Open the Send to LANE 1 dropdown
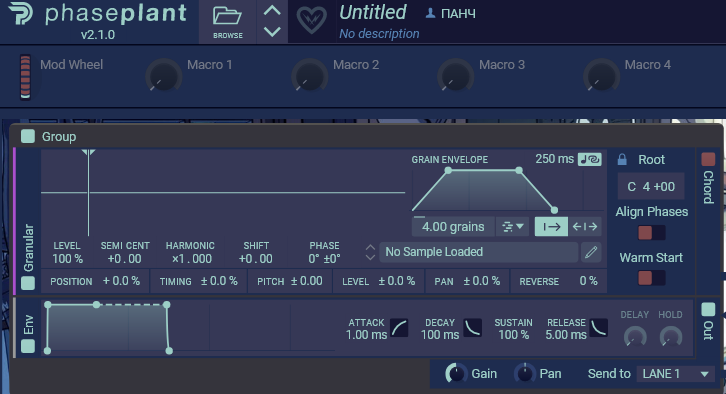Viewport: 726px width, 394px height. tap(676, 374)
